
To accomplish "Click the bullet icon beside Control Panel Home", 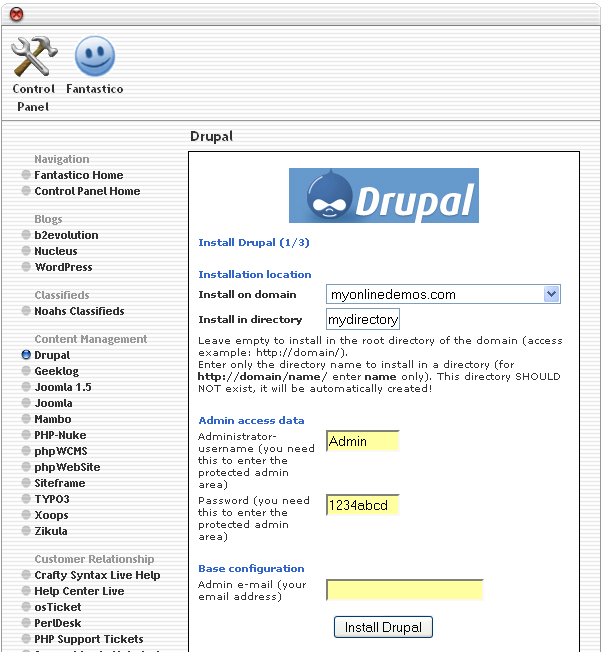I will point(26,191).
